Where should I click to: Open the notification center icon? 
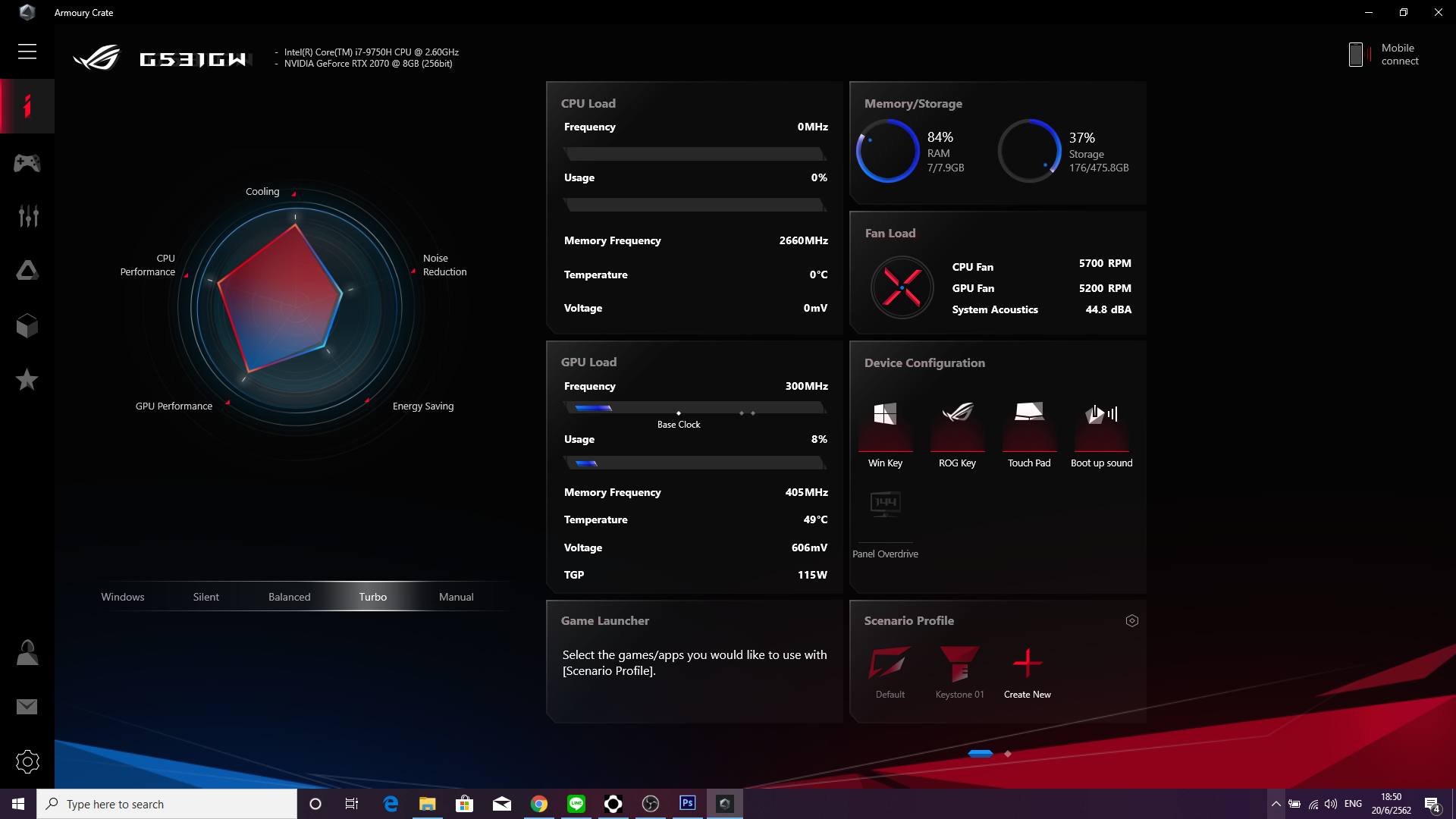[1432, 804]
